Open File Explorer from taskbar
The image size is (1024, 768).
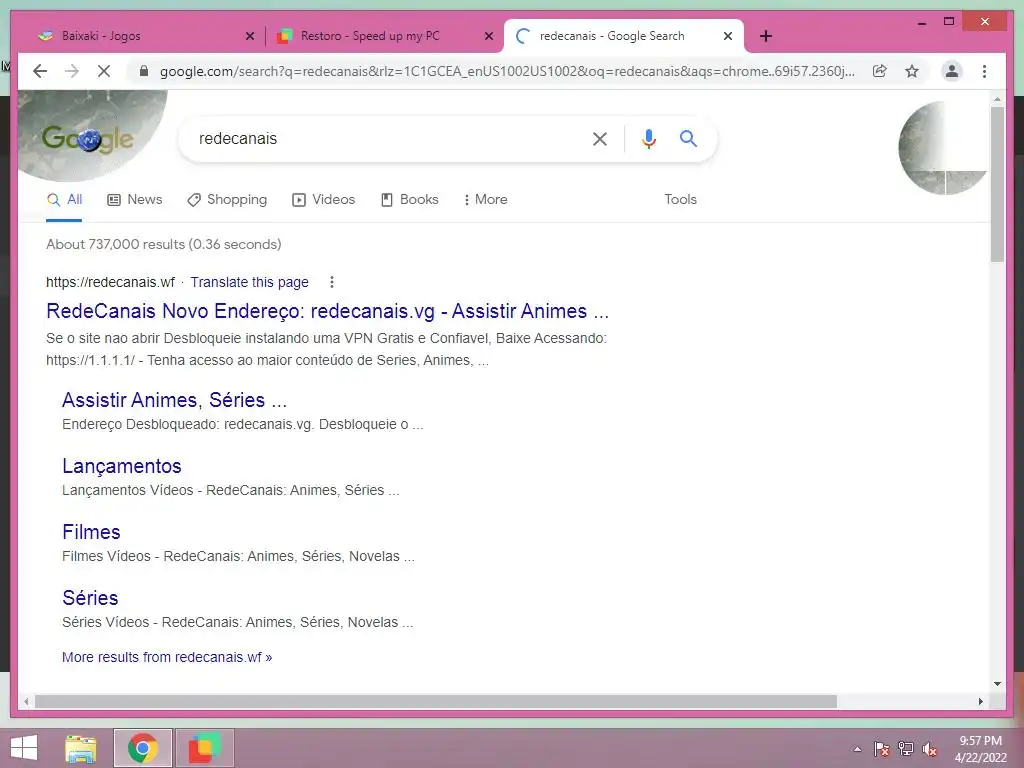click(81, 748)
